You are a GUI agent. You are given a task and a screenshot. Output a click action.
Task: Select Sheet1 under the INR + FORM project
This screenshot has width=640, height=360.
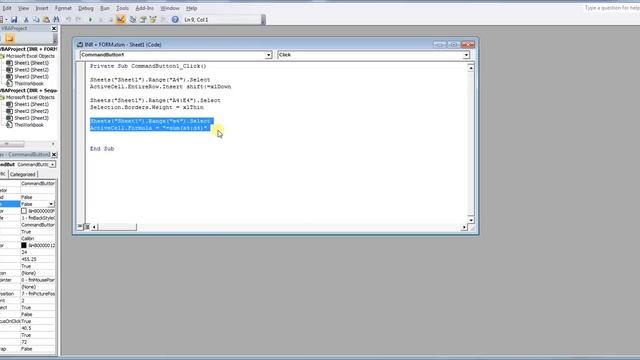[31, 63]
